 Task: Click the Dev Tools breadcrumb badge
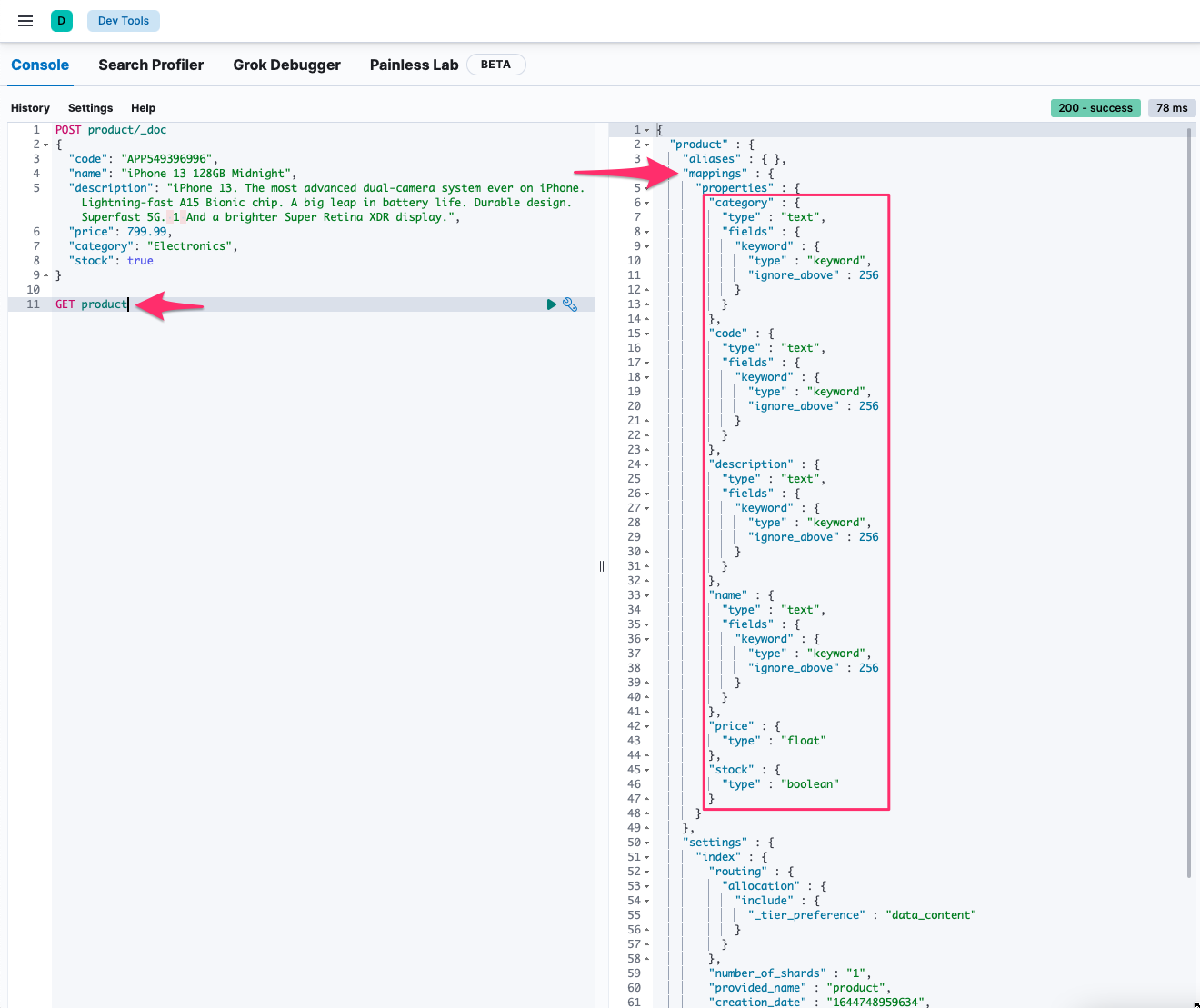pos(124,21)
